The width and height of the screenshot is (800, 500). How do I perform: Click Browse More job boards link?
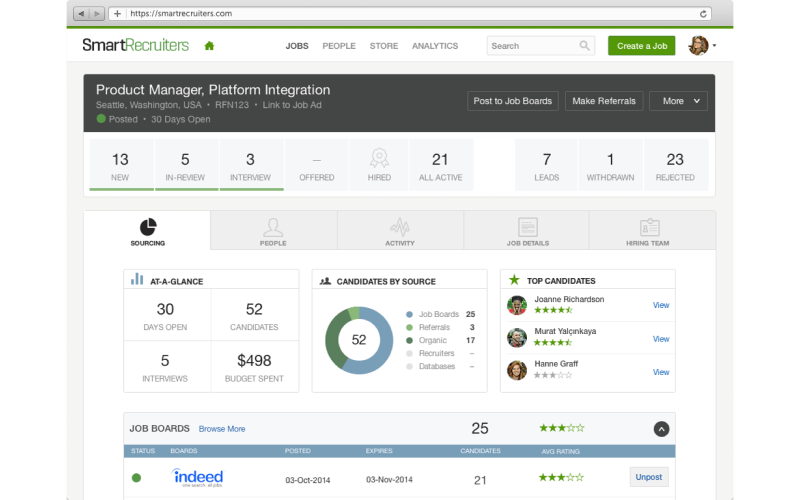(222, 429)
